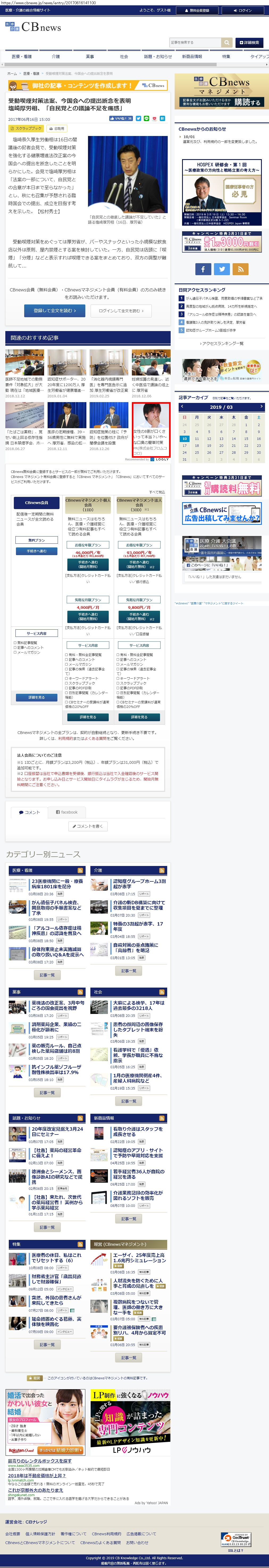Click the article search input field
This screenshot has height=1568, width=269.
(195, 43)
